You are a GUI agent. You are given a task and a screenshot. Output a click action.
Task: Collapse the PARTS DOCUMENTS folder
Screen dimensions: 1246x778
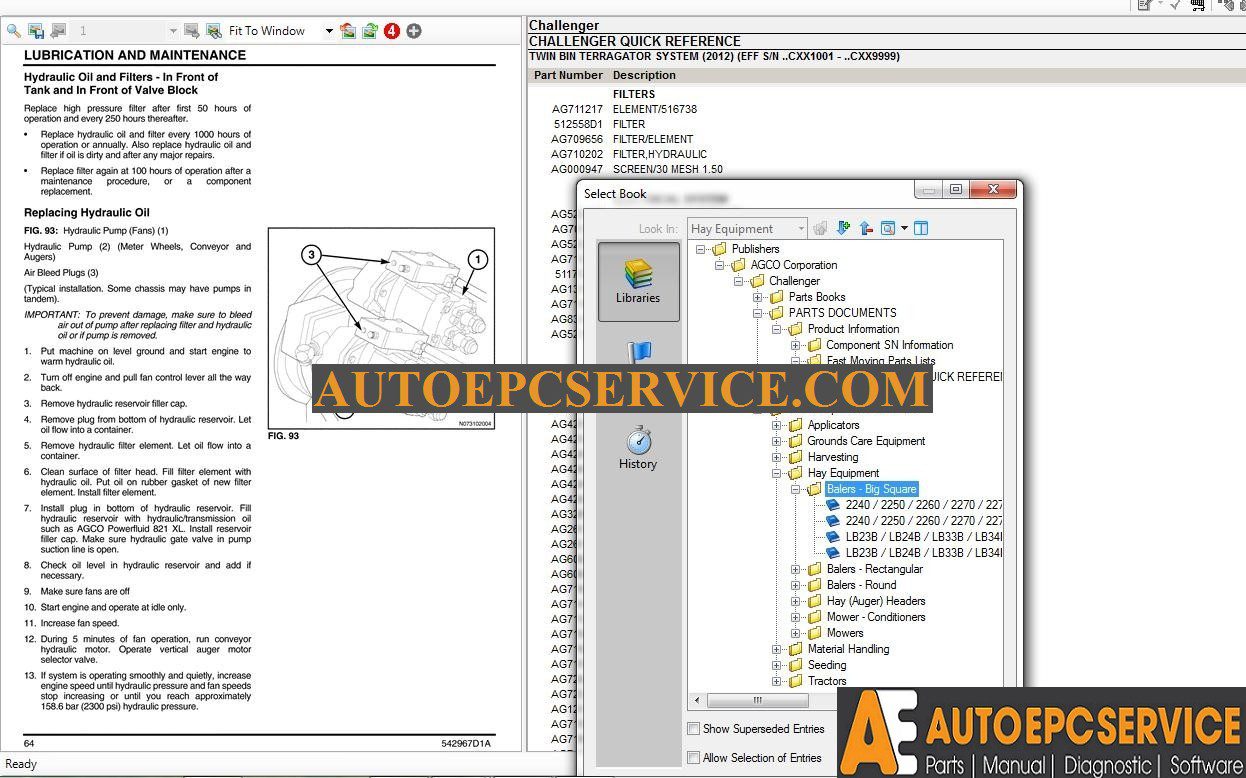tap(759, 313)
